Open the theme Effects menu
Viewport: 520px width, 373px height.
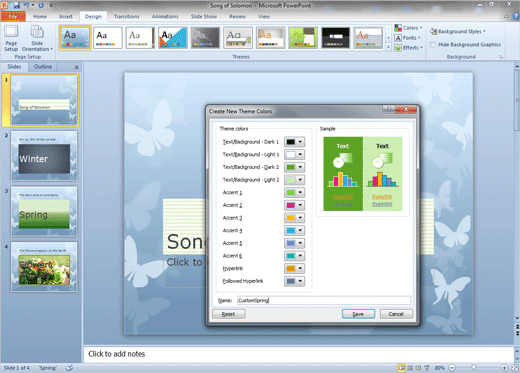pos(409,48)
